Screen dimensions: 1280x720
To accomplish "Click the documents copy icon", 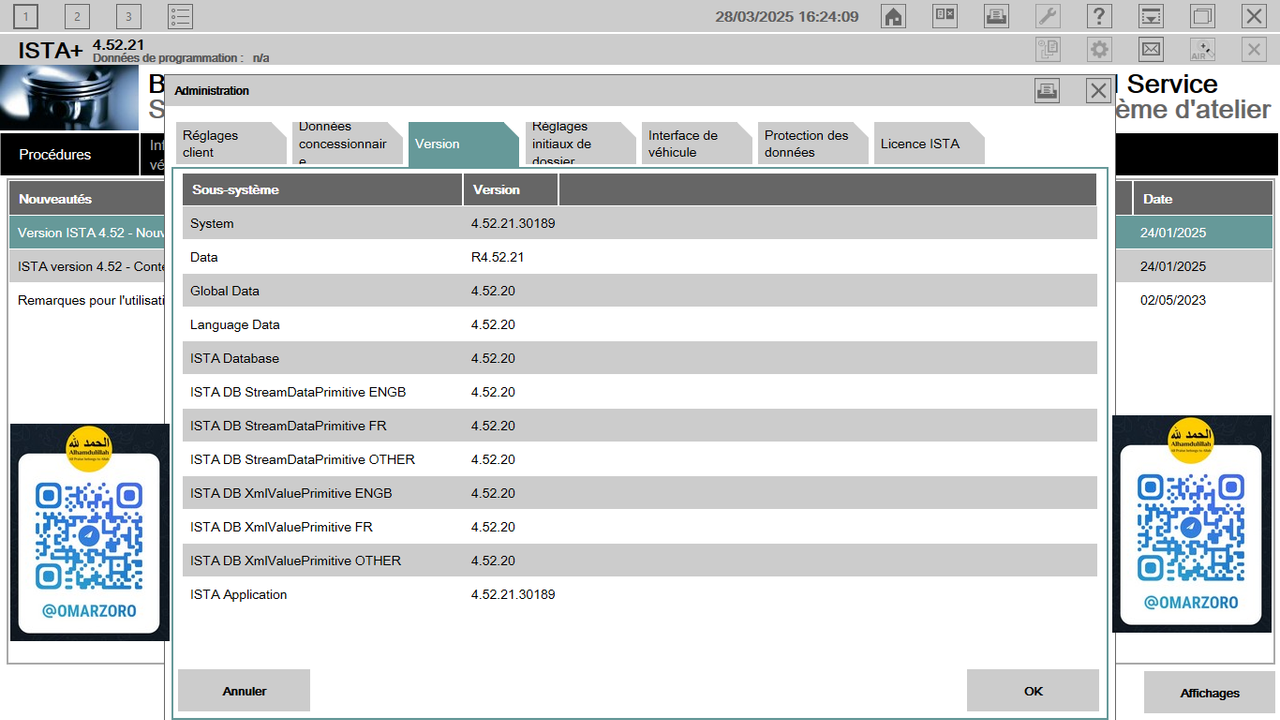I will tap(1047, 50).
